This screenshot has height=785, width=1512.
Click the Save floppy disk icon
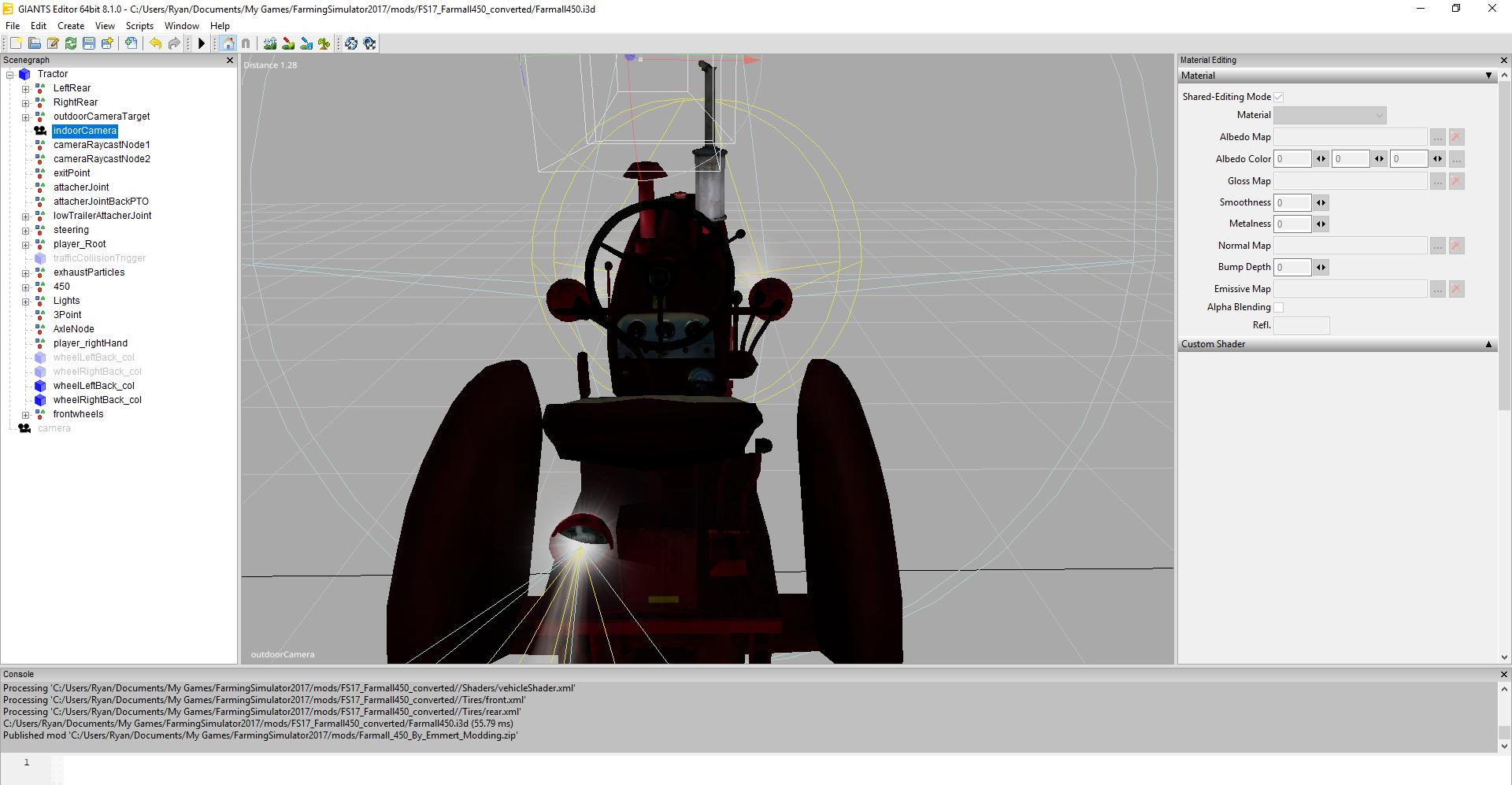(89, 43)
